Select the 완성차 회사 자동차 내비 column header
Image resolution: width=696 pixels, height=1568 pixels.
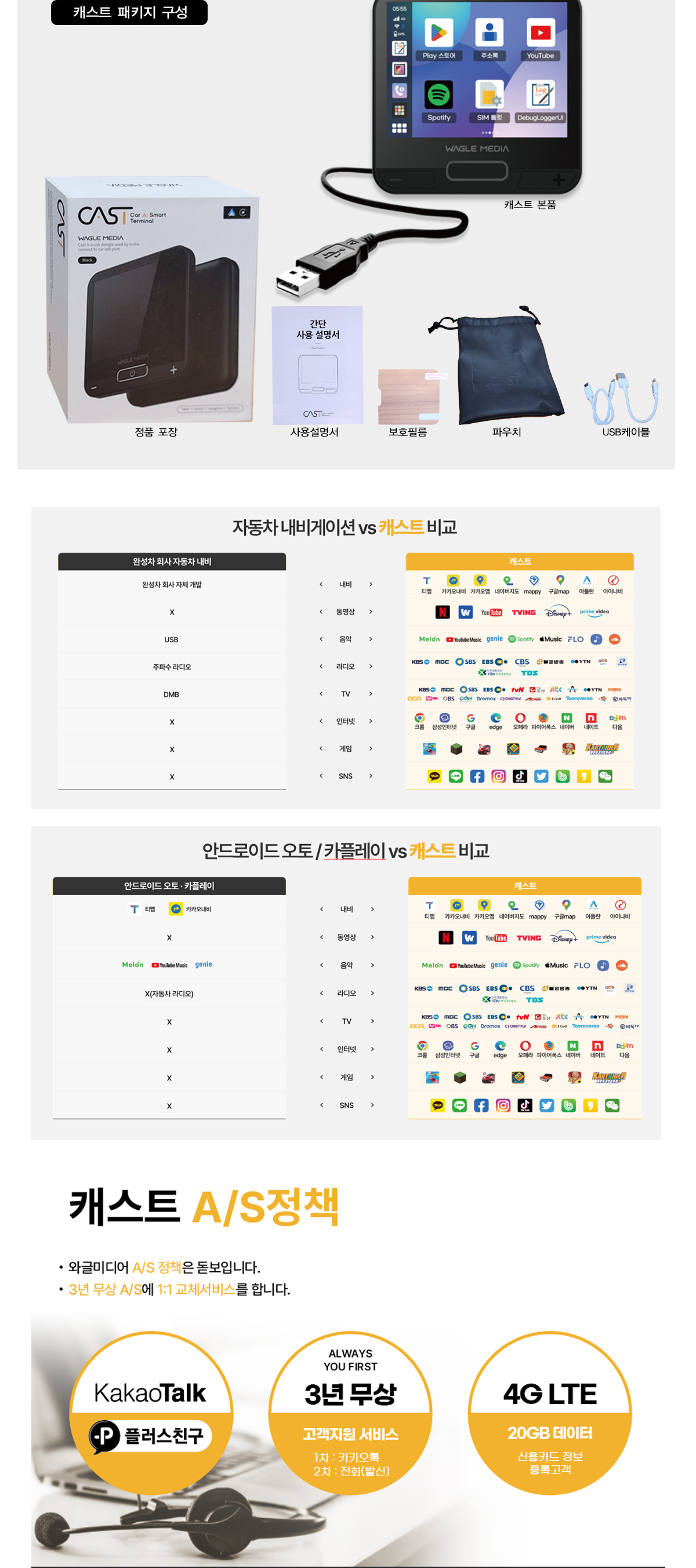(x=172, y=561)
